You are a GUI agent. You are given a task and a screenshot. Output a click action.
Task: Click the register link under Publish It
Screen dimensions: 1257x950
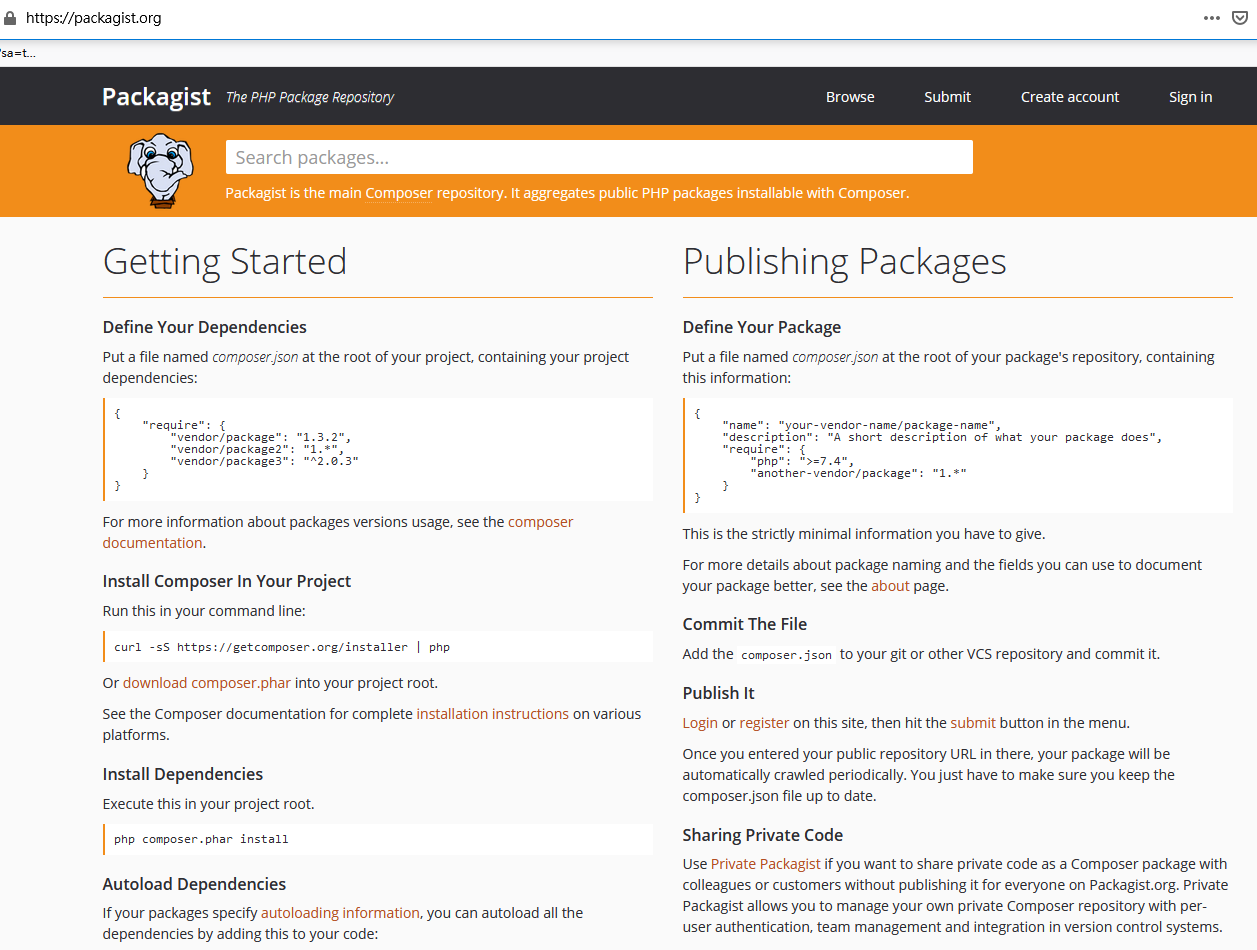click(x=764, y=723)
